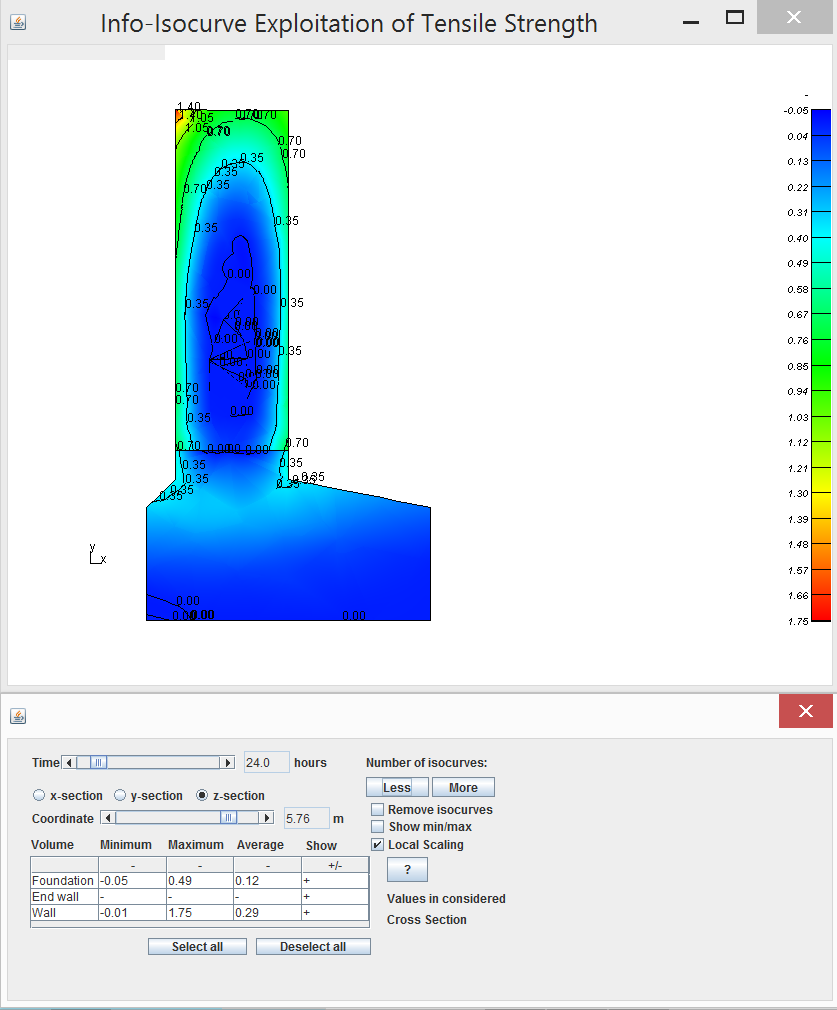The image size is (837, 1010).
Task: Toggle the Show + cell for Wall
Action: [x=335, y=913]
